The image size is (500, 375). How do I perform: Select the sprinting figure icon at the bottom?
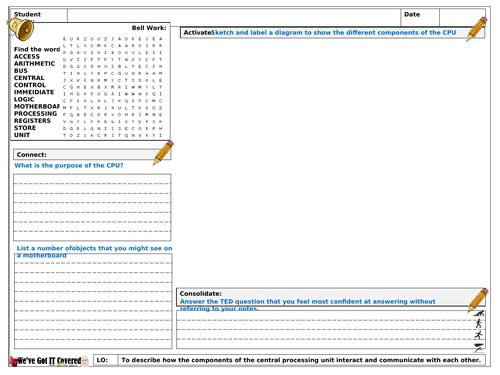pyautogui.click(x=479, y=347)
